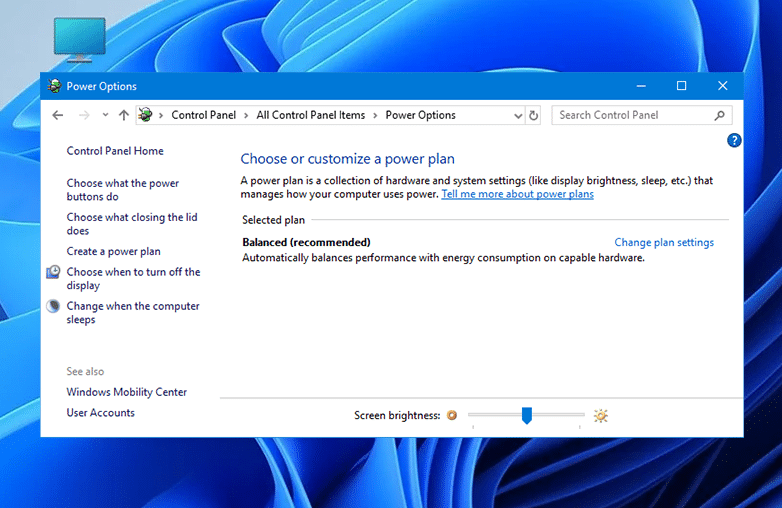Image resolution: width=782 pixels, height=508 pixels.
Task: Open Control Panel Home
Action: pyautogui.click(x=115, y=151)
